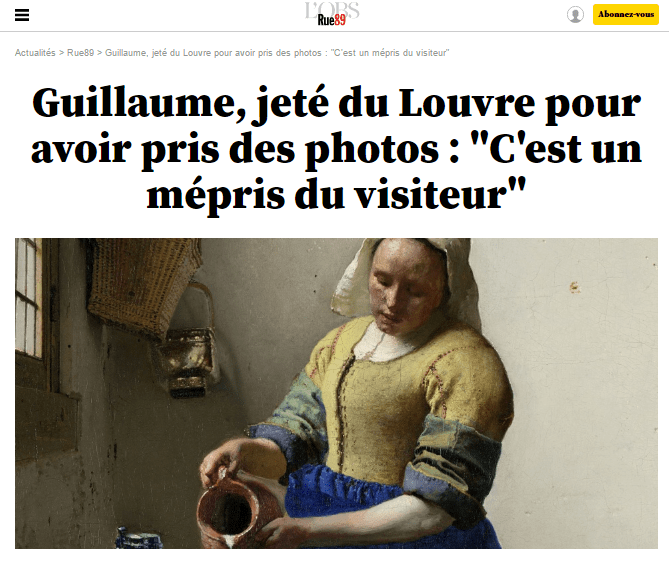Click the Rue89 logo in header
669x569 pixels.
click(x=332, y=20)
